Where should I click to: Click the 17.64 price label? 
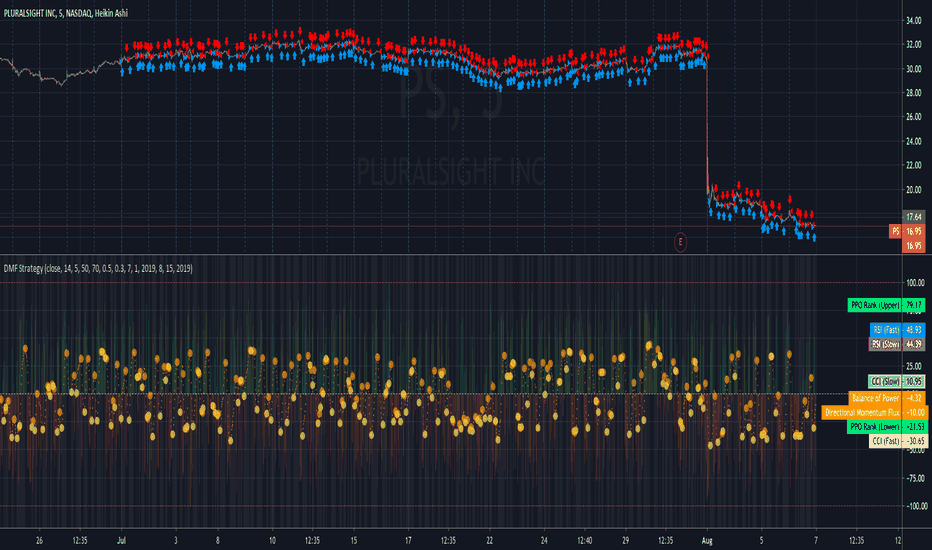pos(914,217)
